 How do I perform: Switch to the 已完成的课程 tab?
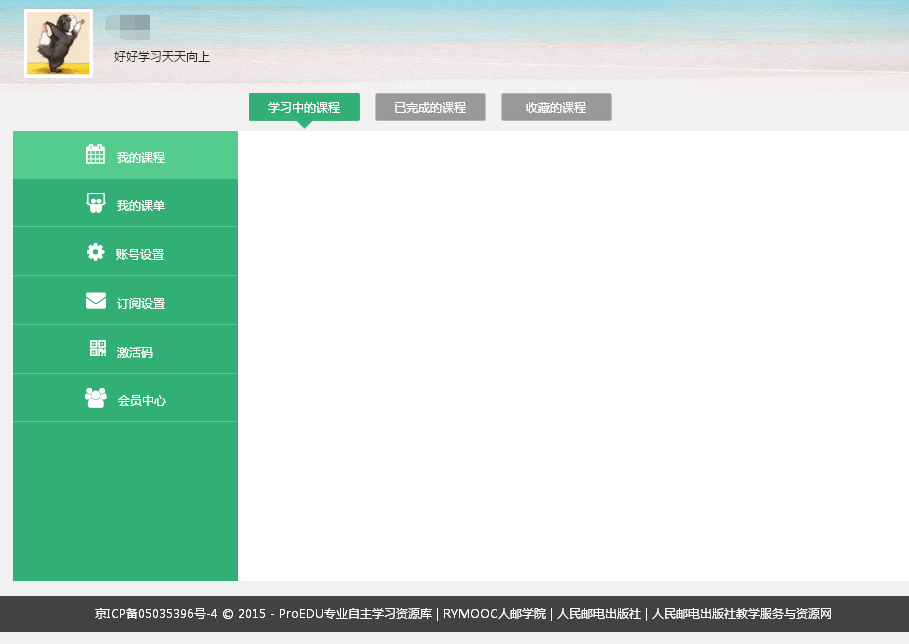[430, 108]
